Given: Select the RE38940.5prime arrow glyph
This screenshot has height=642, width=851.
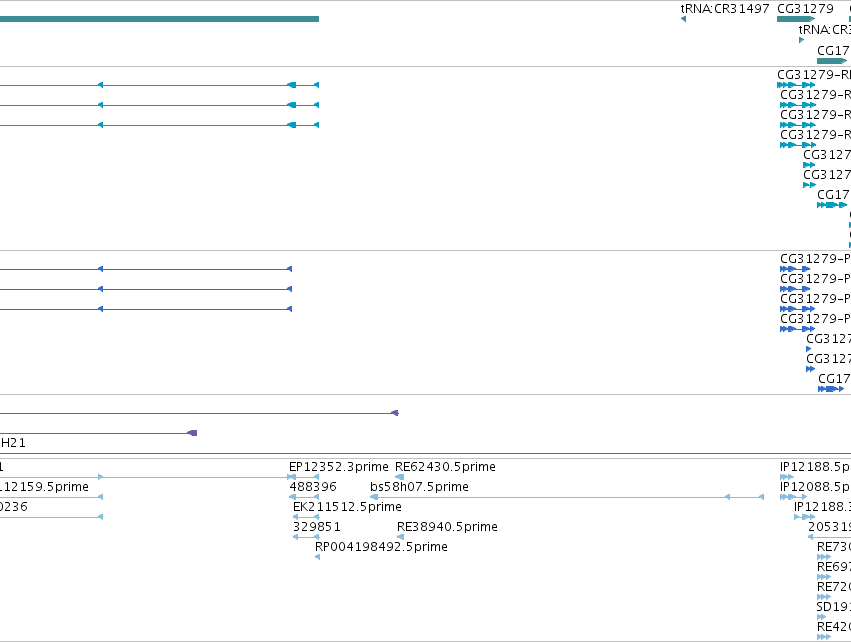Looking at the screenshot, I should tap(401, 537).
